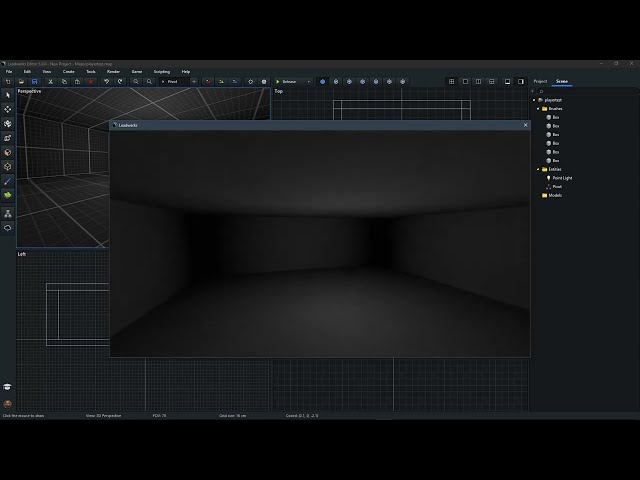Open the Help menu
Viewport: 640px width, 480px height.
point(186,71)
